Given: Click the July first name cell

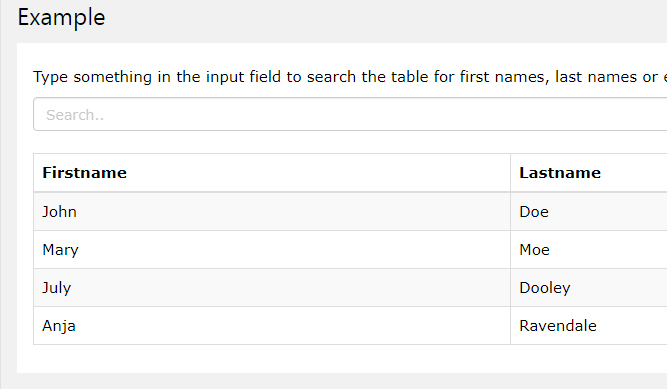Looking at the screenshot, I should (x=272, y=288).
